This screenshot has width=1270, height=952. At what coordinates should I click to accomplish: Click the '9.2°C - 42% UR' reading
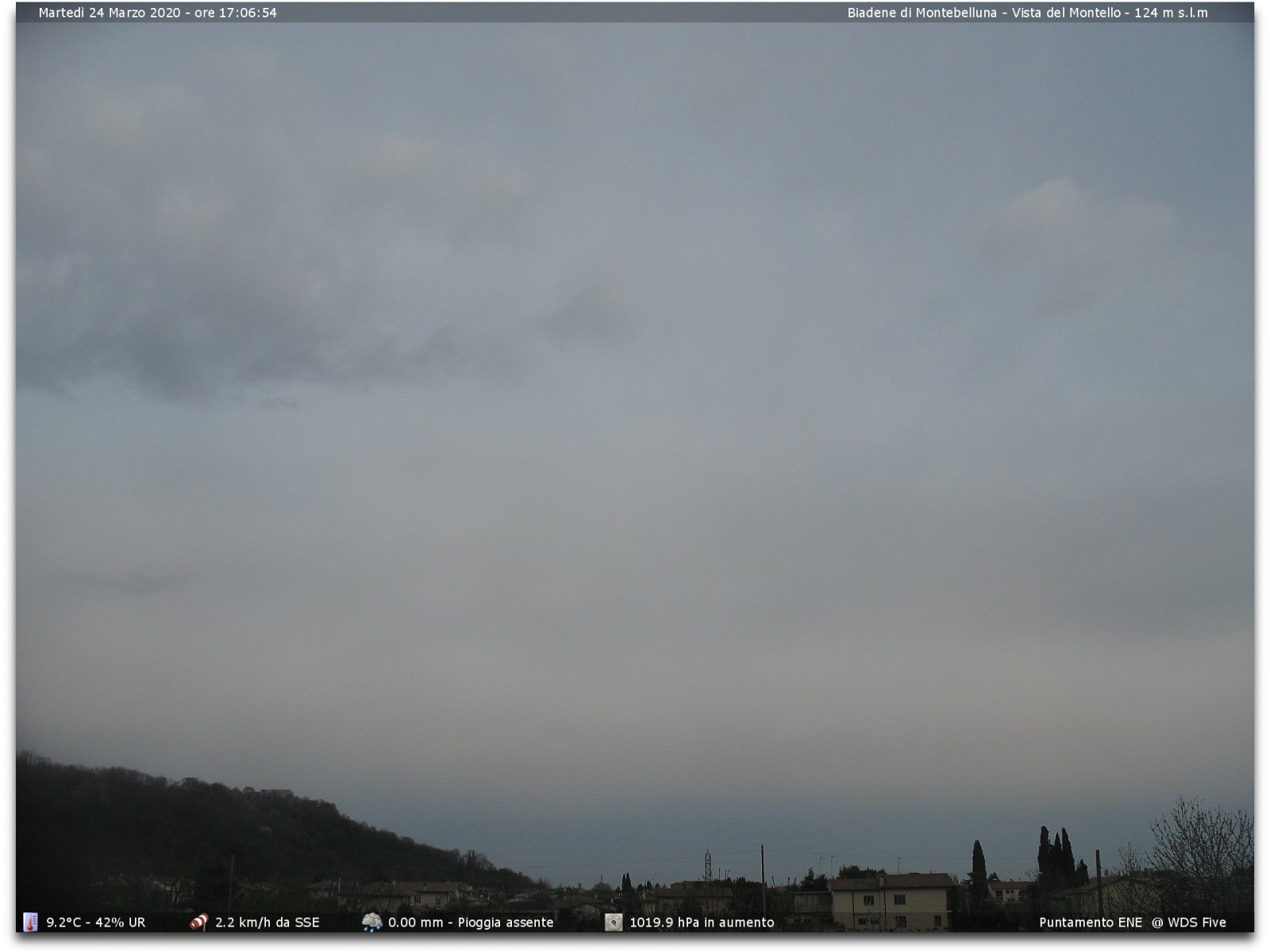click(96, 923)
